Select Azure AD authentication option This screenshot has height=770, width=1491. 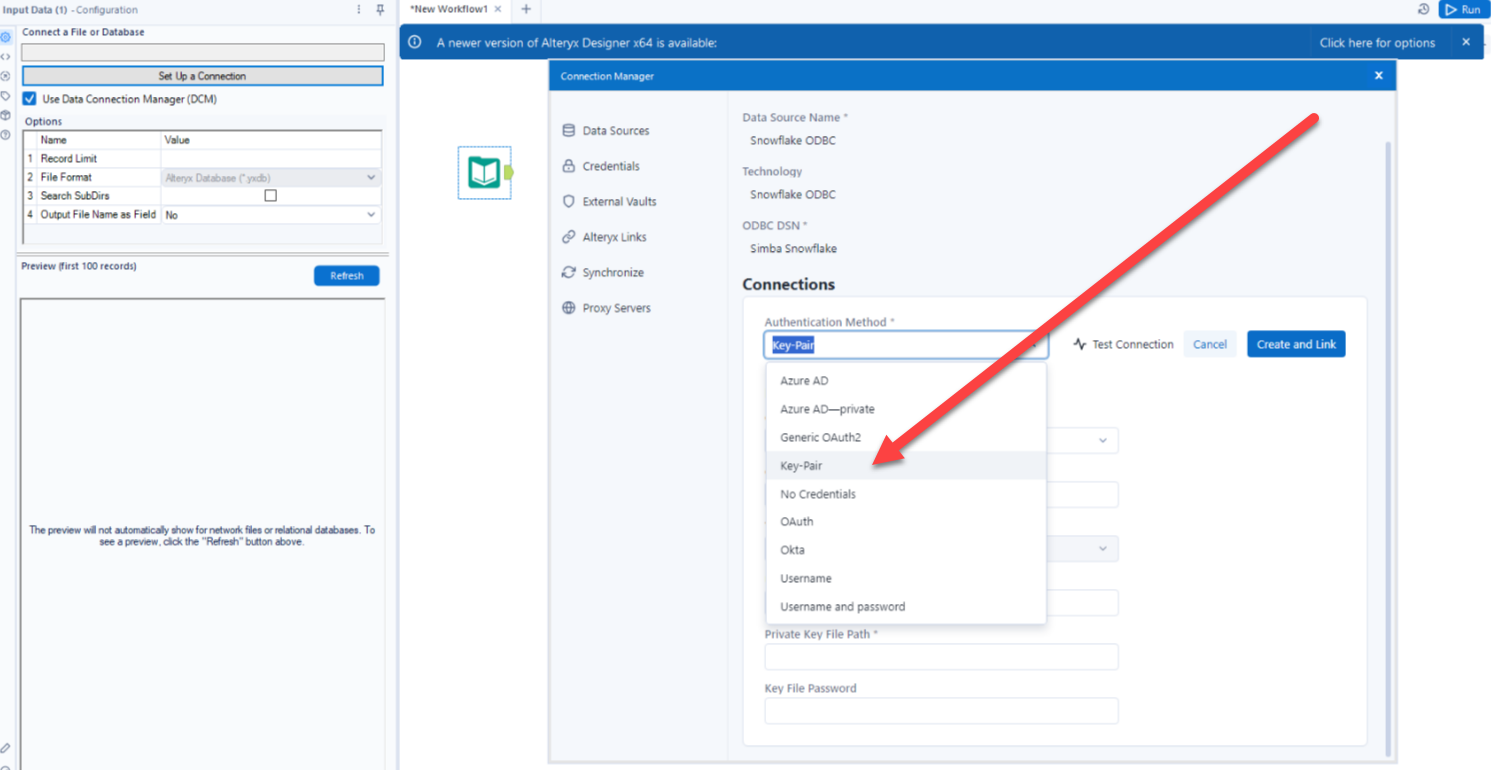tap(906, 381)
